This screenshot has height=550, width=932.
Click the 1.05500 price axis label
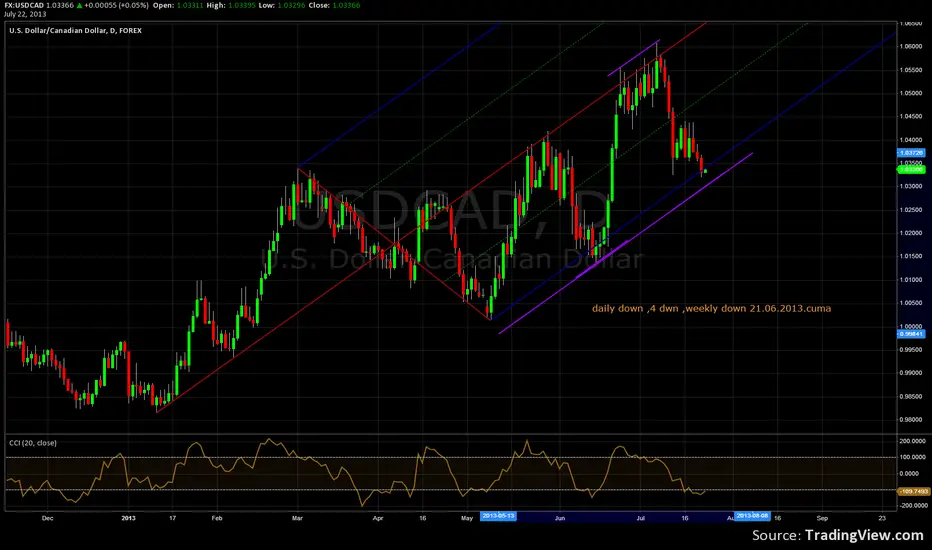click(911, 70)
